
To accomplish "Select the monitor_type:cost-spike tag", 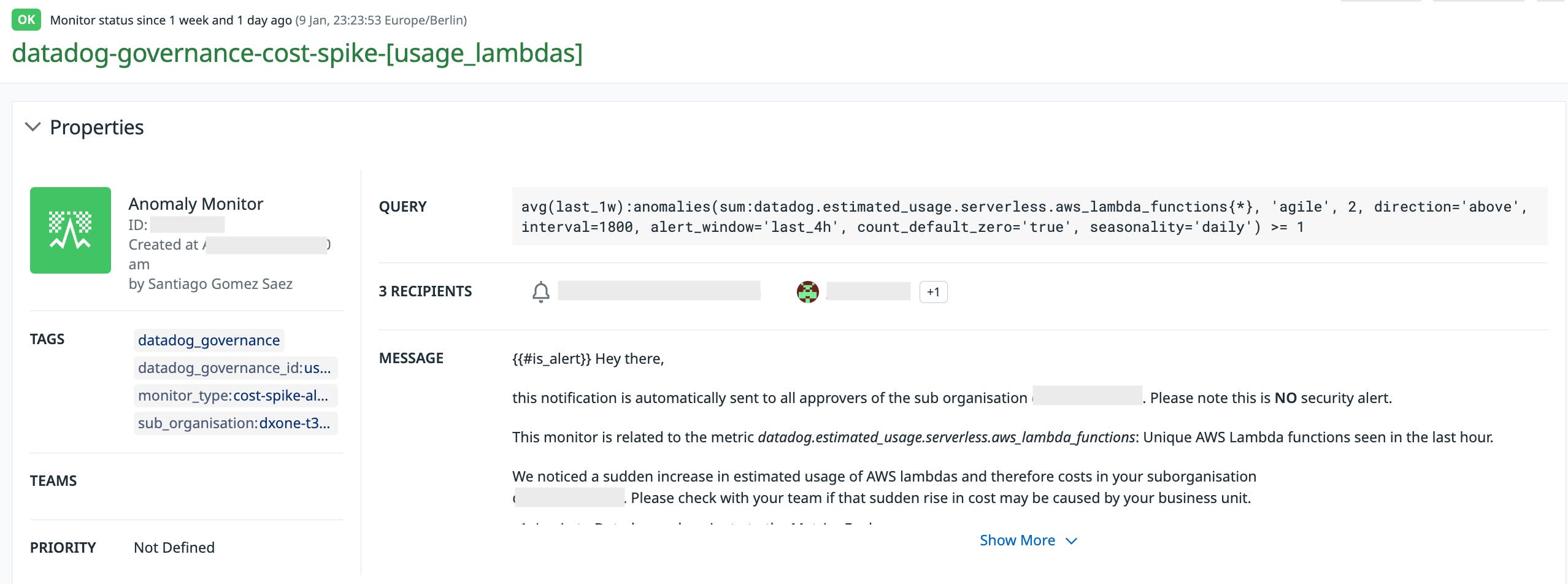I will tap(234, 395).
